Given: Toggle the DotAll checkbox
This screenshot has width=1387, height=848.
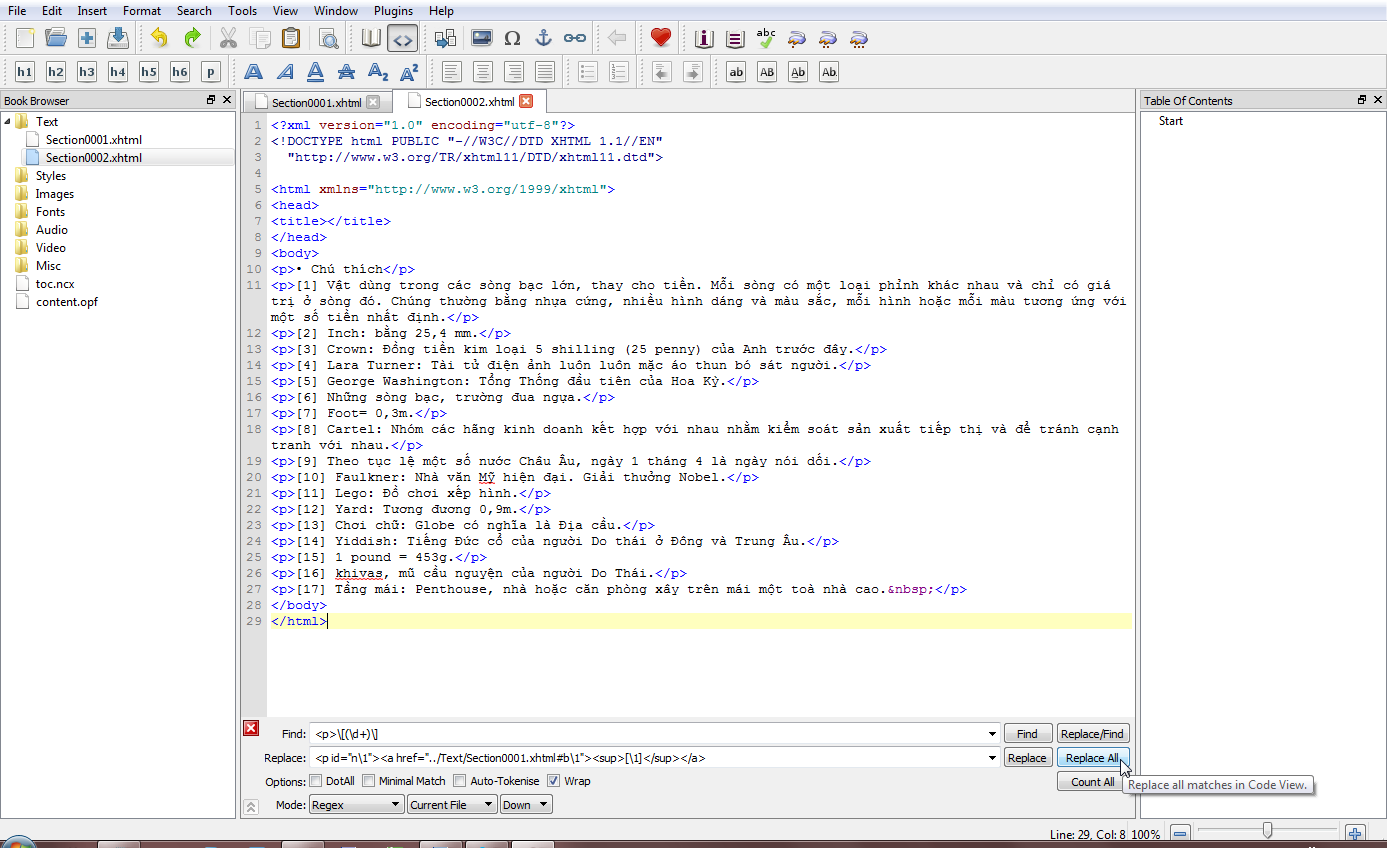Looking at the screenshot, I should [316, 781].
